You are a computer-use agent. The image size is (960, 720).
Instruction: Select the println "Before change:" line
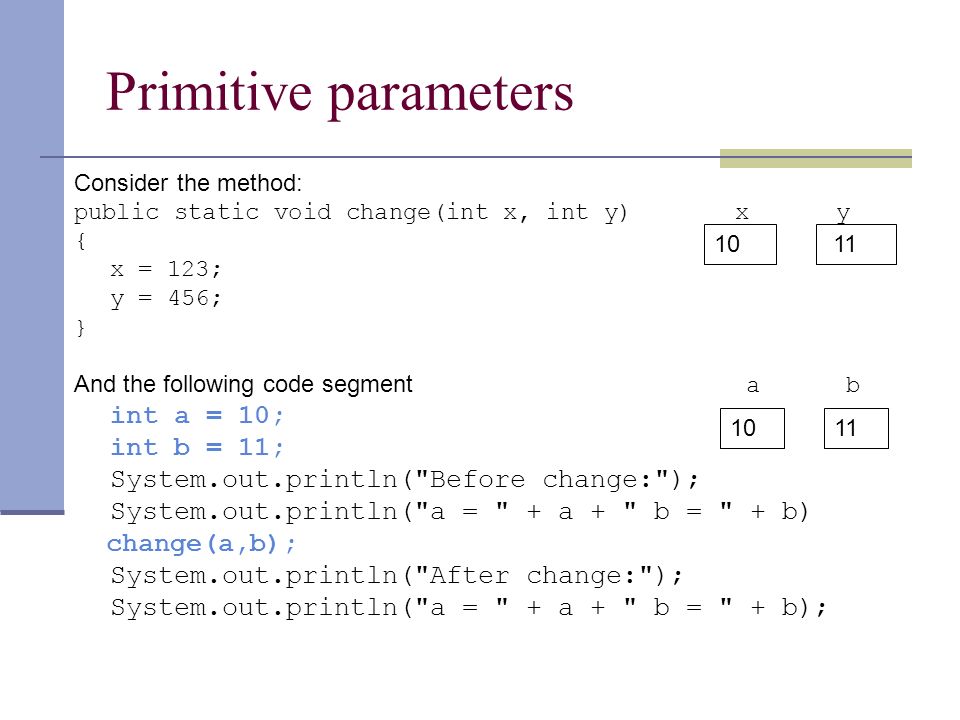(x=404, y=479)
